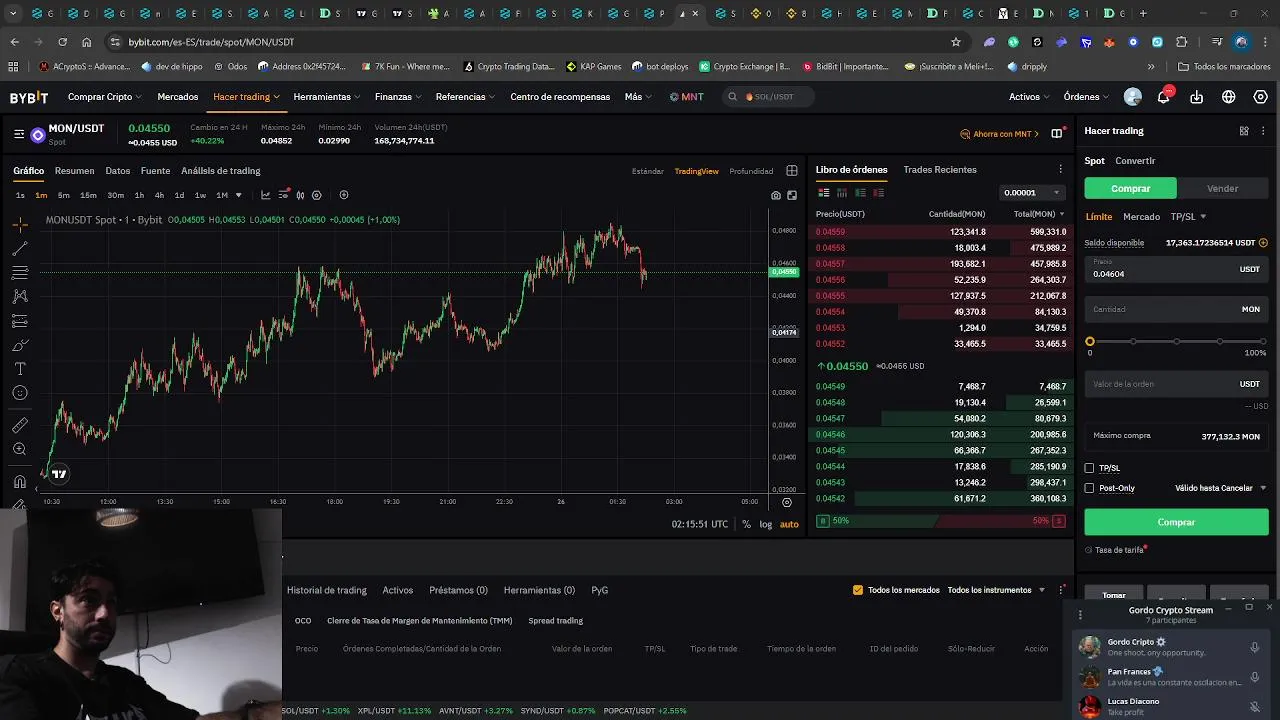Select the Comprar buy toggle at top

(x=1131, y=188)
